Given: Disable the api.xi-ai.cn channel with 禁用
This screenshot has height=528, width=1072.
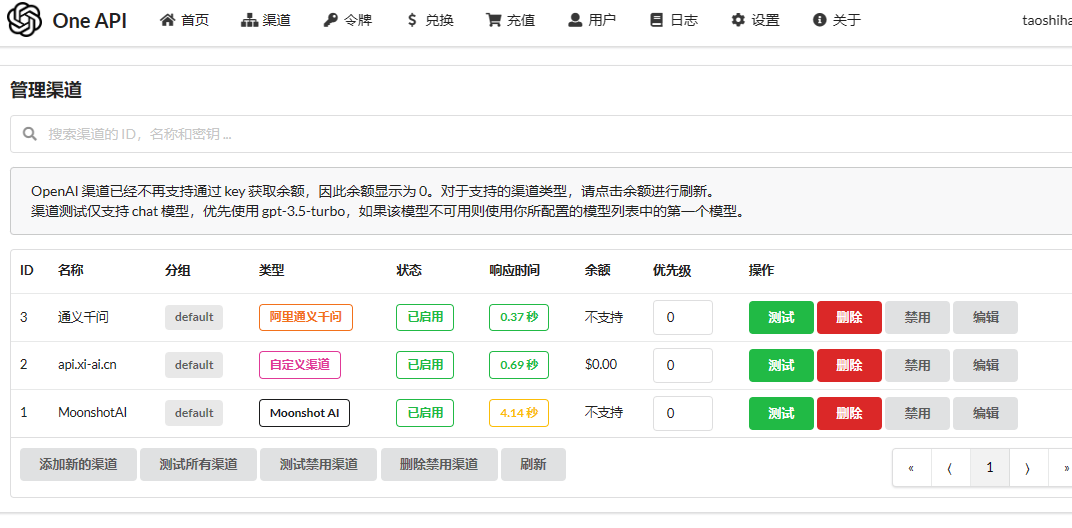Looking at the screenshot, I should 917,365.
